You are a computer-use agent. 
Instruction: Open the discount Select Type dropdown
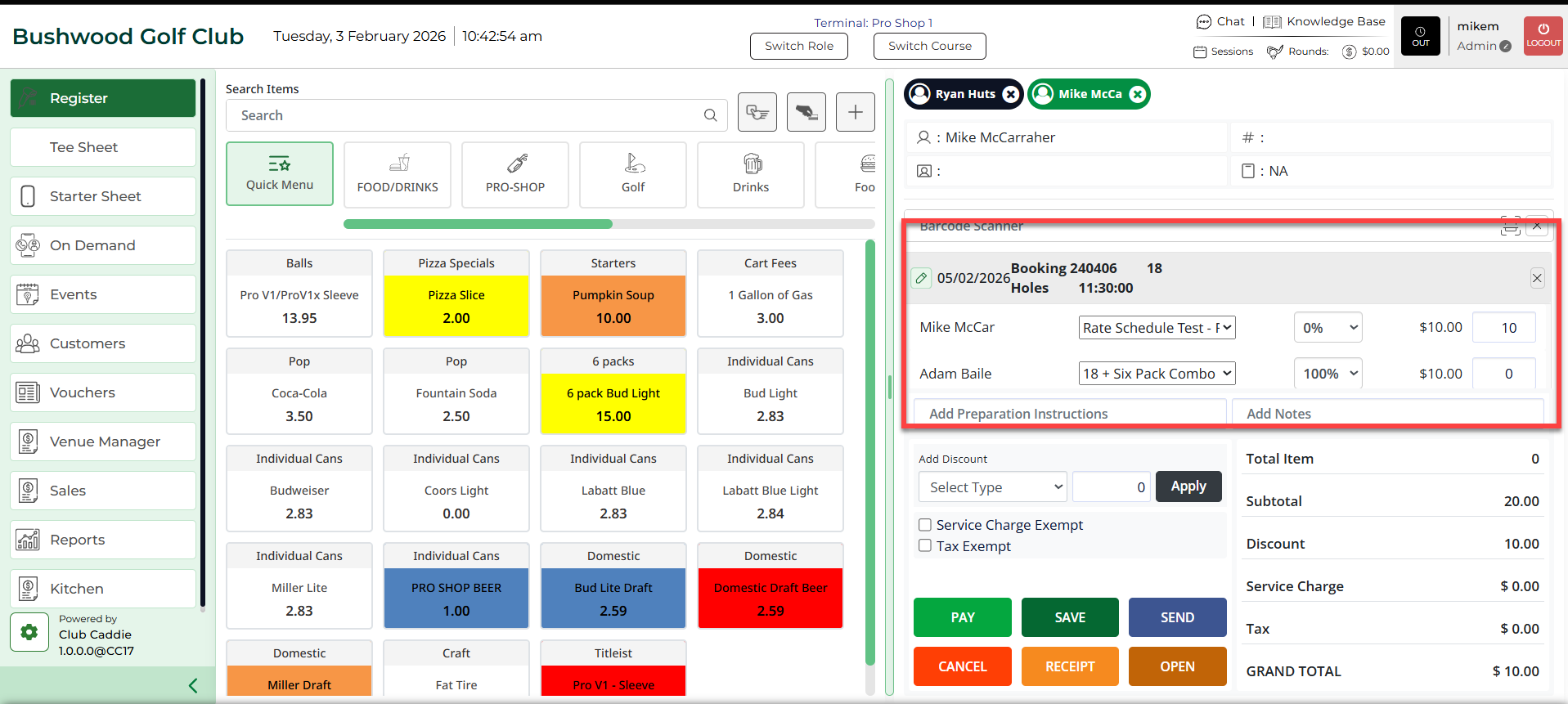992,487
